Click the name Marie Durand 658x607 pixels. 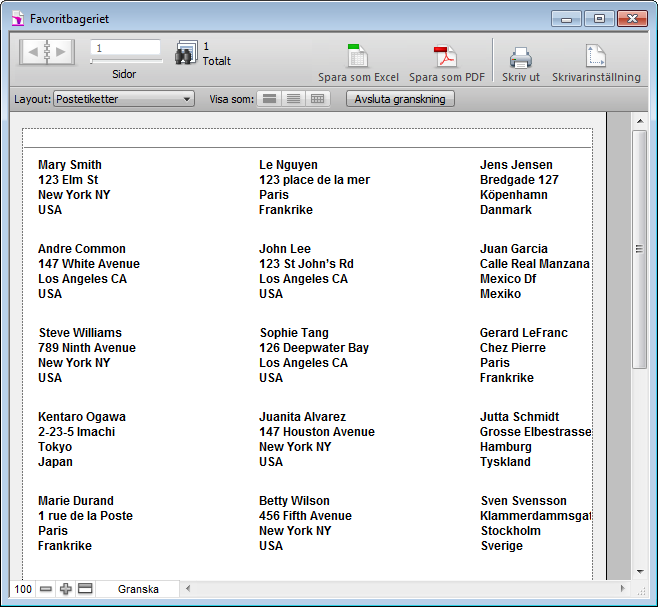(x=76, y=500)
